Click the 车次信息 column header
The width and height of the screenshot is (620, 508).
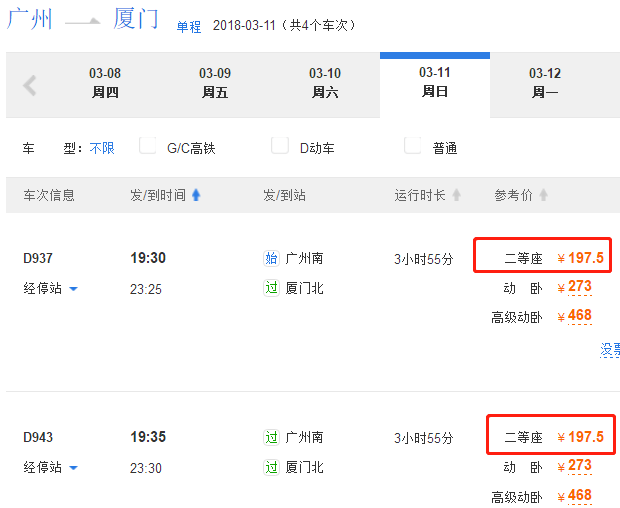[49, 195]
